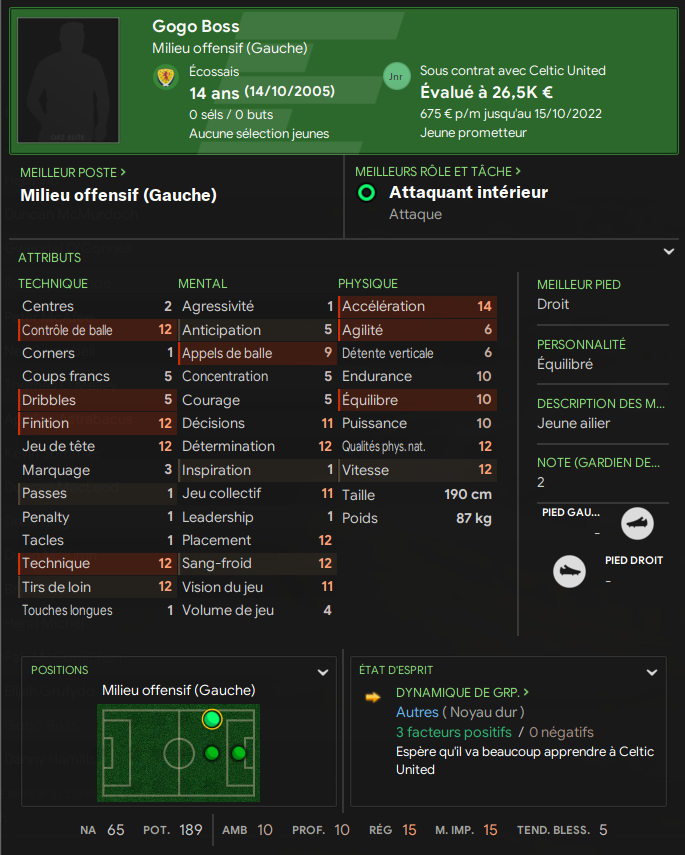Viewport: 685px width, 855px height.
Task: Click the right foot boot icon
Action: (x=569, y=571)
